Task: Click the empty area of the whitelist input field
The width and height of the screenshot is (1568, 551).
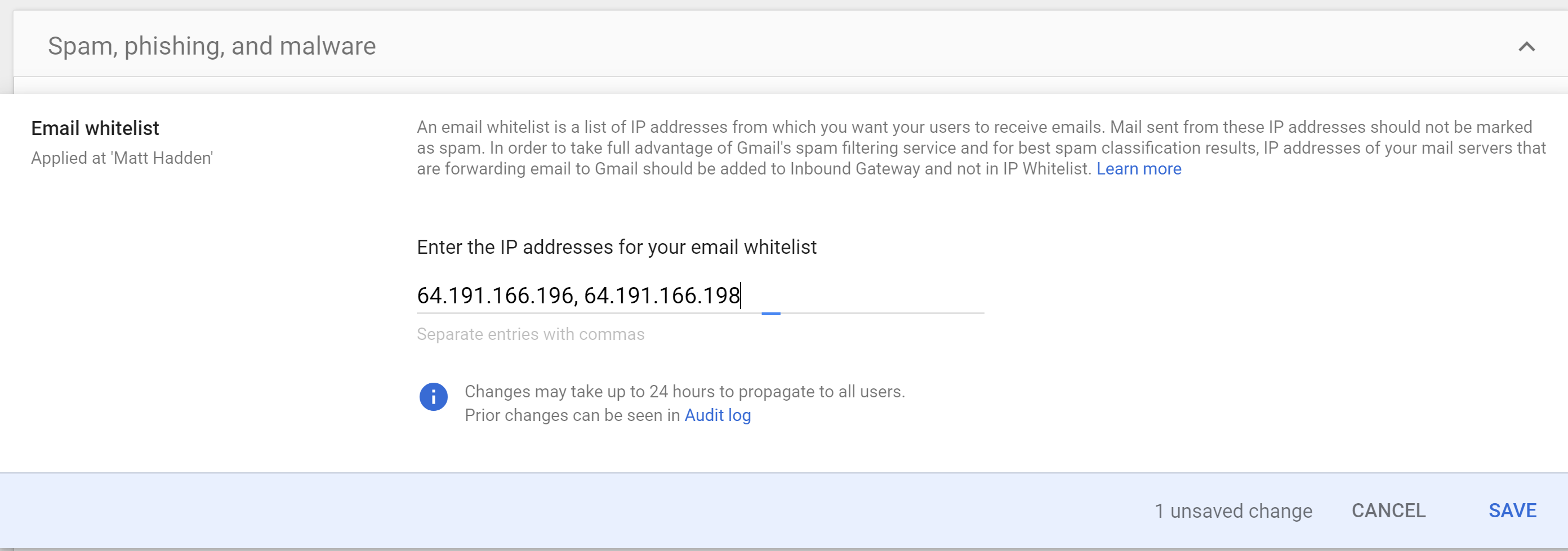Action: pos(876,296)
